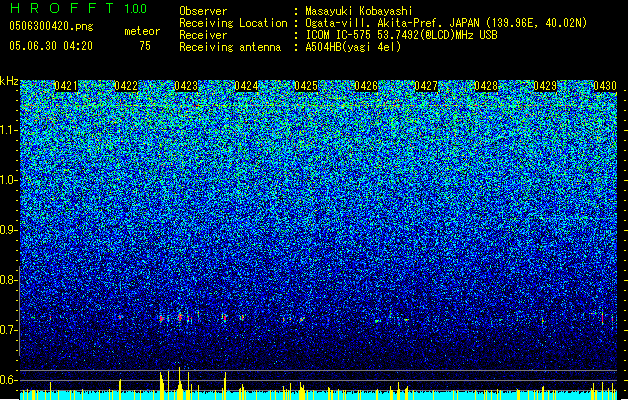Click the Observer label
The height and width of the screenshot is (400, 629).
(203, 11)
